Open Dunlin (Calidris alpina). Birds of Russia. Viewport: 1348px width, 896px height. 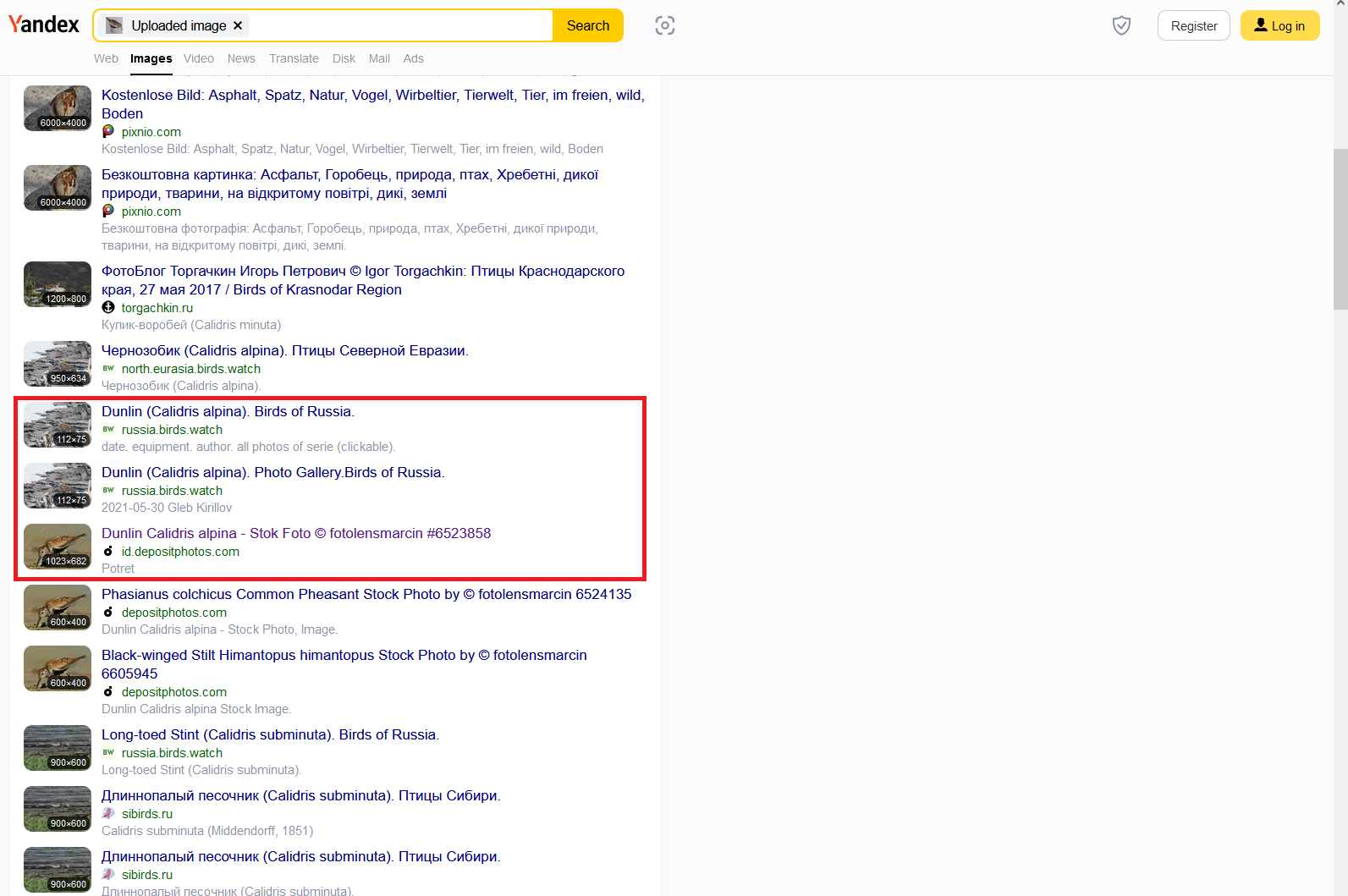coord(228,411)
